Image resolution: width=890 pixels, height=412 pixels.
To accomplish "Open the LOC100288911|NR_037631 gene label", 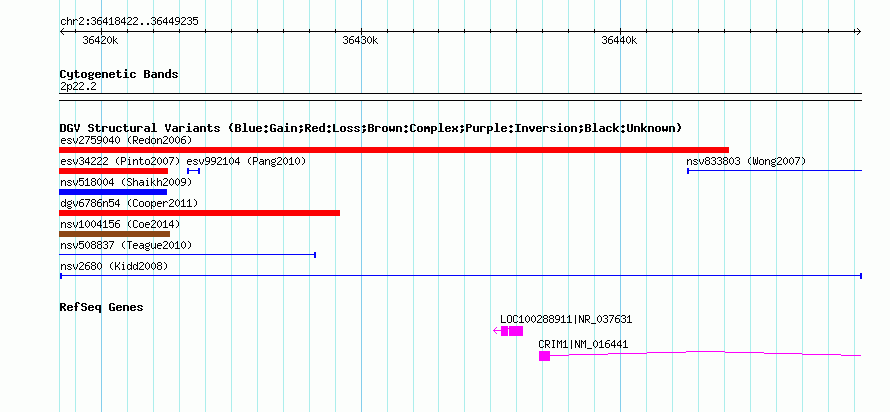I will coord(566,319).
